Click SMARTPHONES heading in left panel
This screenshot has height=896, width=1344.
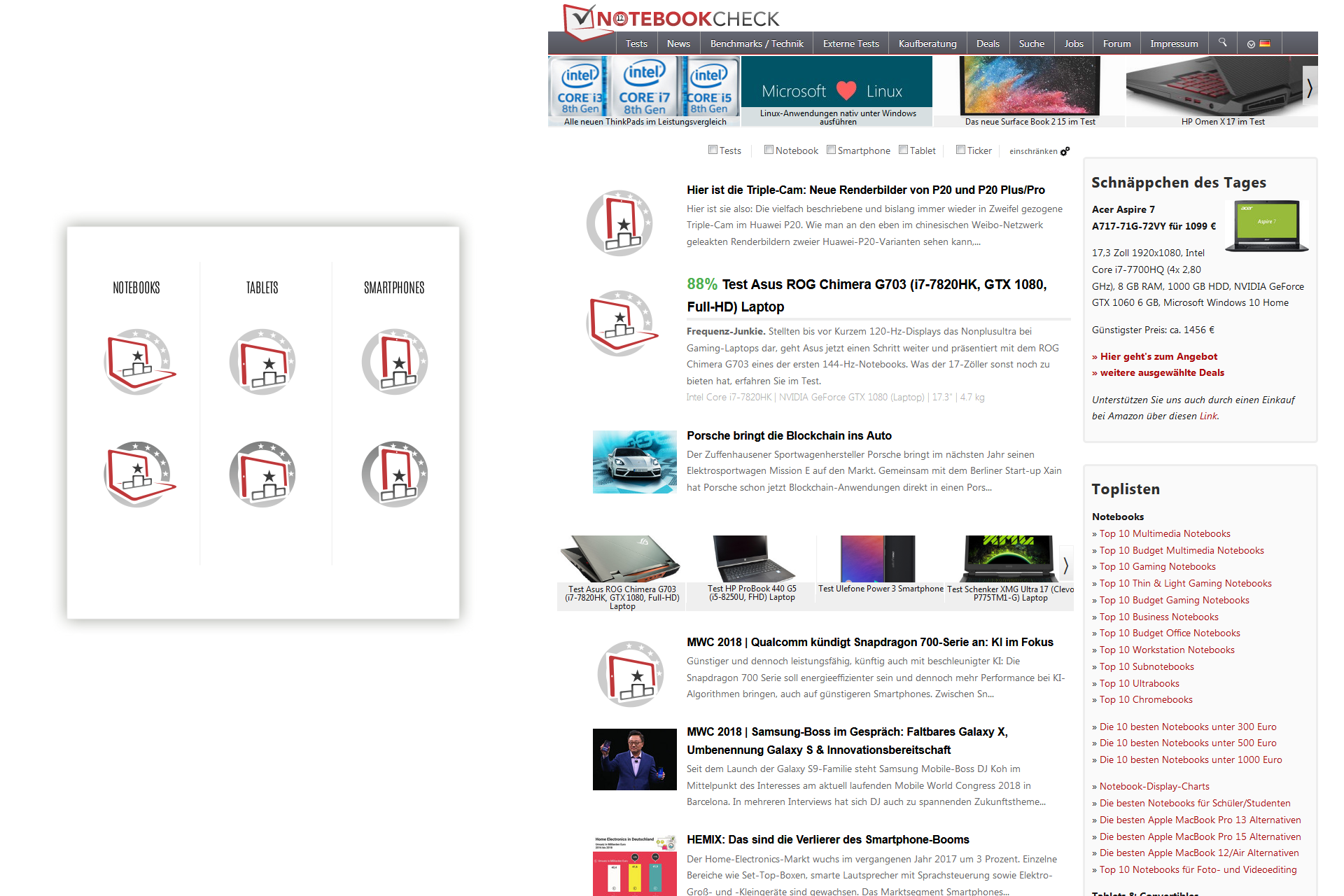point(394,288)
